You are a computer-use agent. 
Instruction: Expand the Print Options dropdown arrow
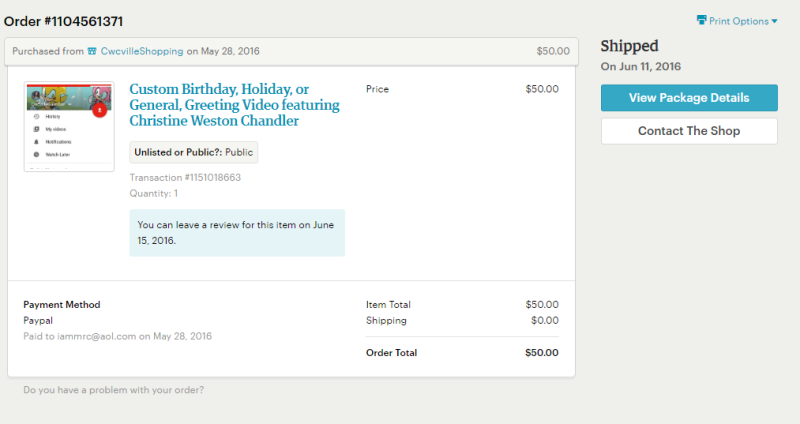(774, 21)
